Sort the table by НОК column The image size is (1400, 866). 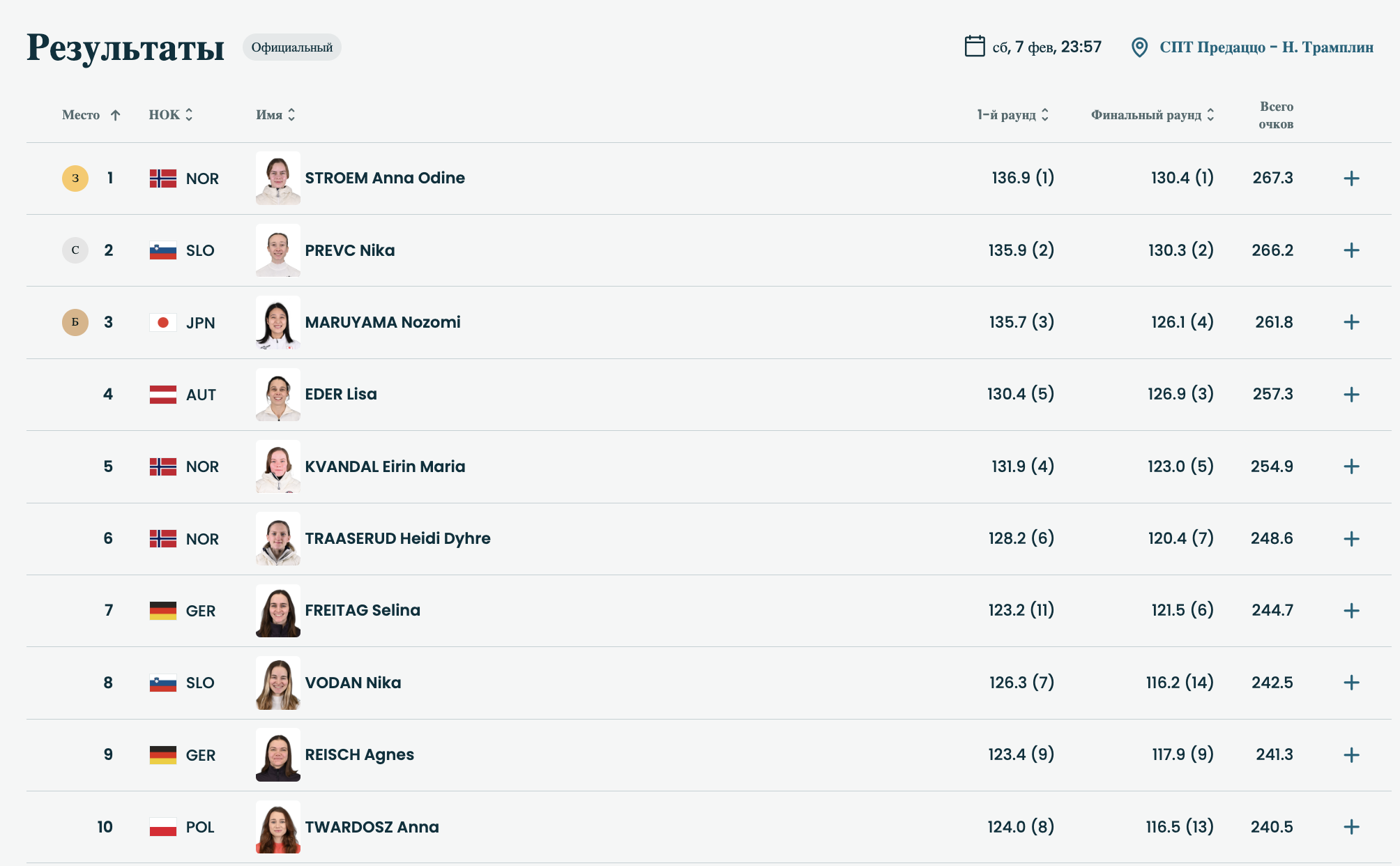pyautogui.click(x=170, y=115)
